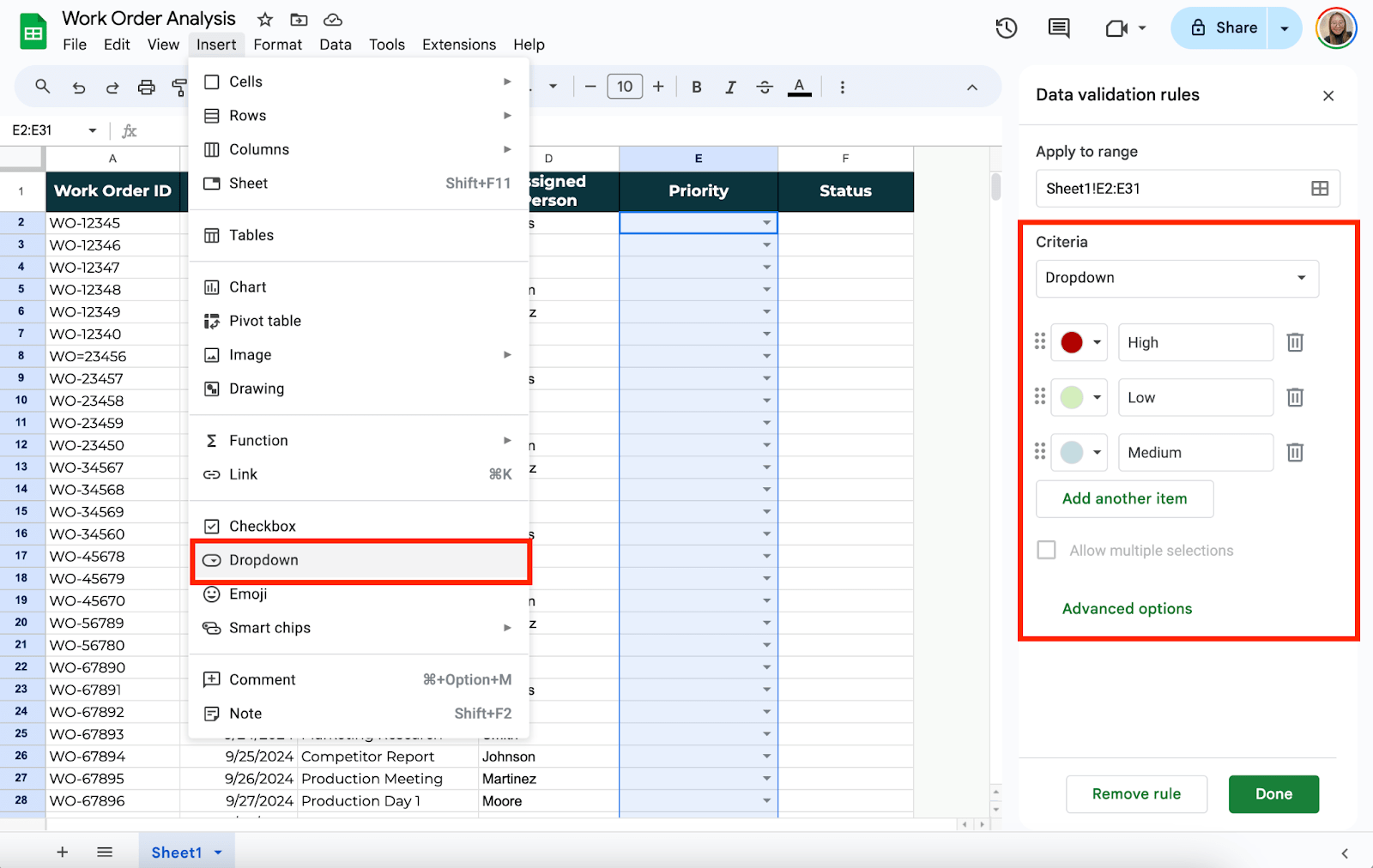Toggle strikethrough formatting
1373x868 pixels.
764,87
